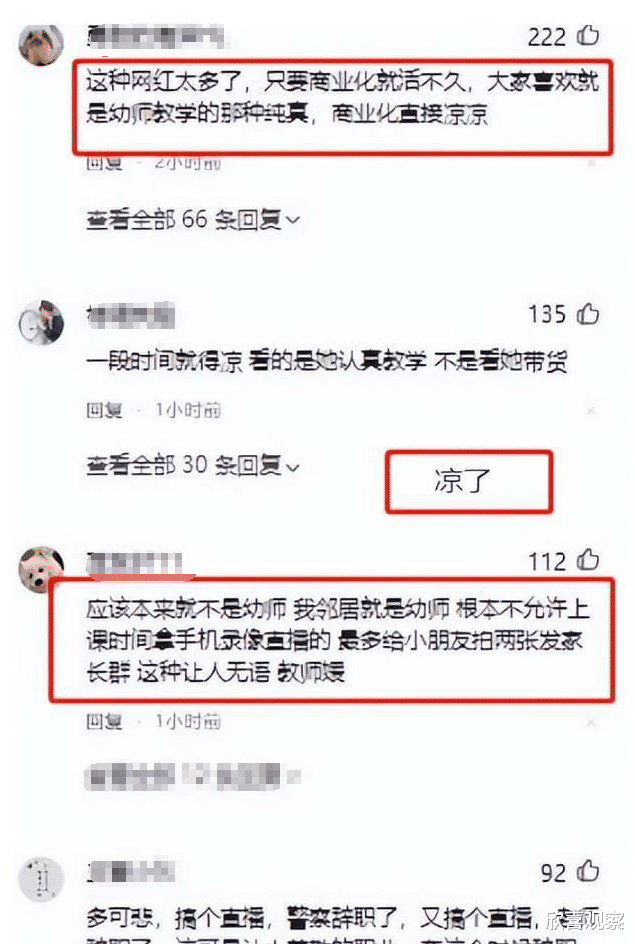This screenshot has height=944, width=635.
Task: Open the blurred username of third commenter
Action: (x=134, y=565)
